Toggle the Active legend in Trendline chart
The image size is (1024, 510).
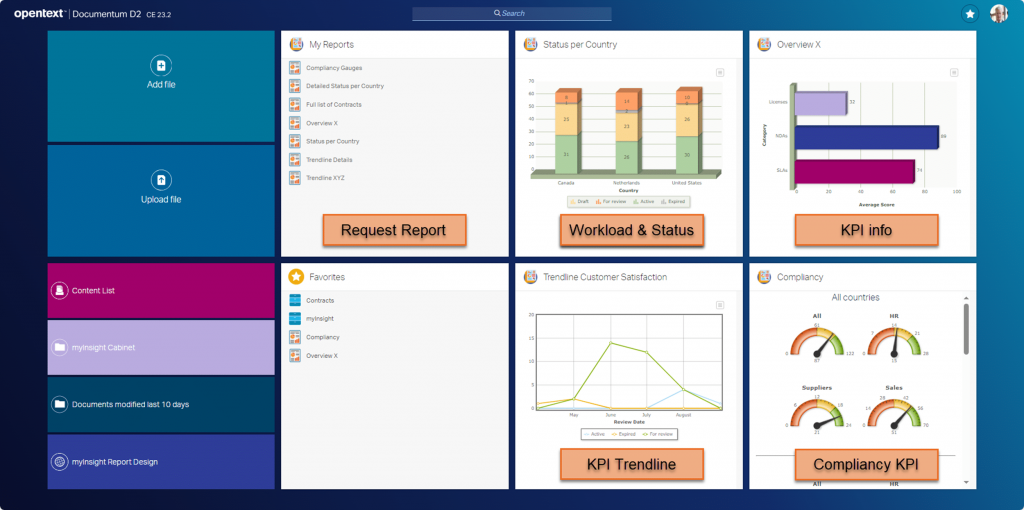point(594,434)
